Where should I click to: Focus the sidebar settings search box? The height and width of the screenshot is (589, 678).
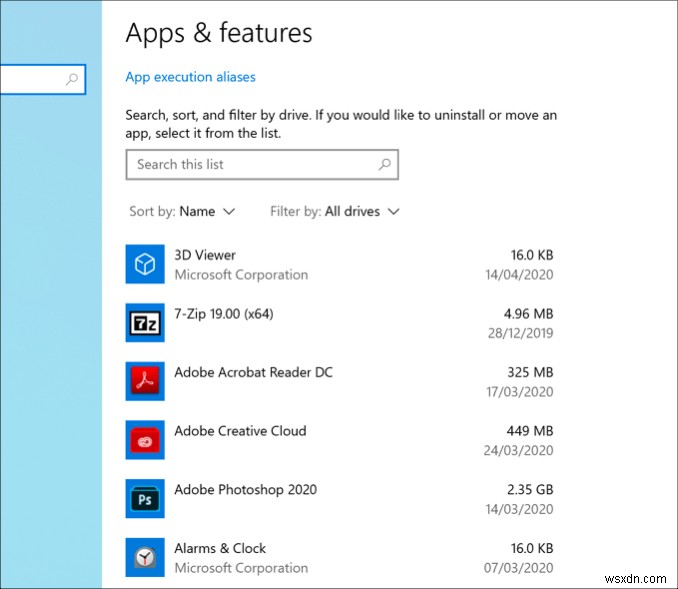(43, 79)
